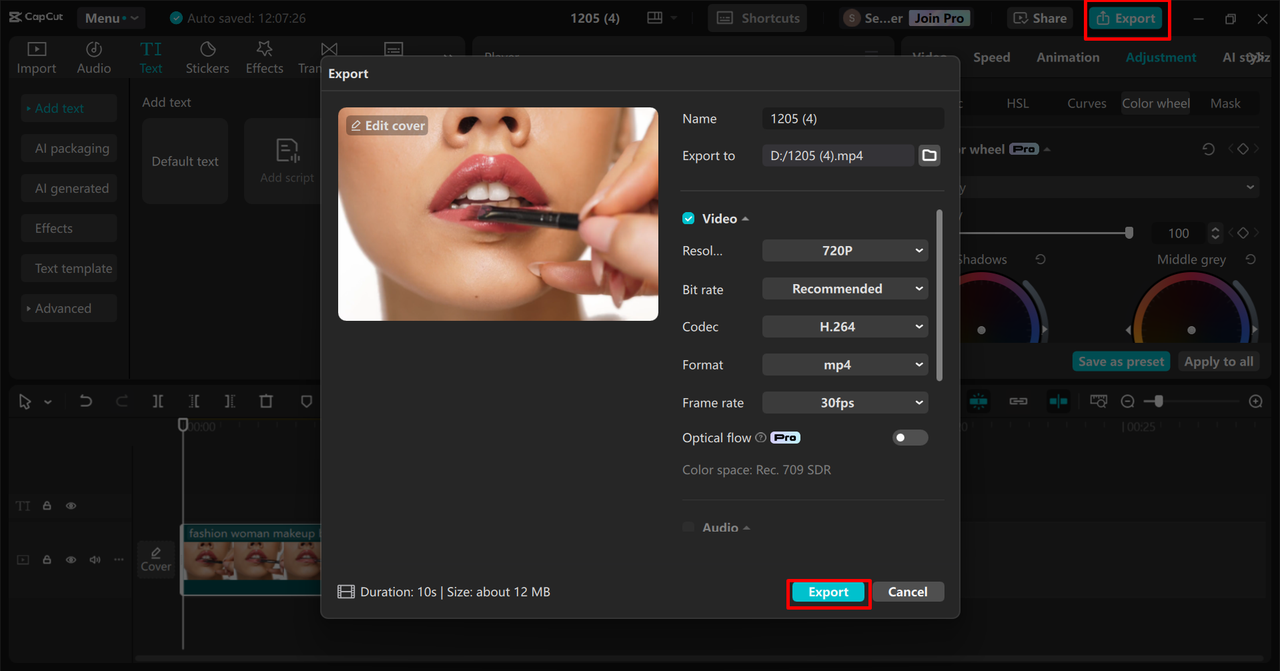The image size is (1280, 671).
Task: Uncheck the Video export checkbox
Action: click(688, 218)
